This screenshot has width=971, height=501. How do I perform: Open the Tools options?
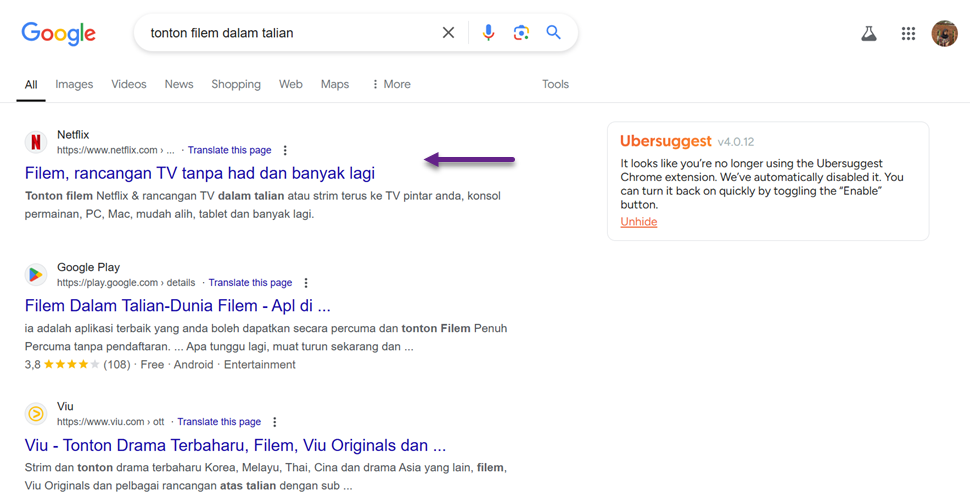(x=555, y=84)
